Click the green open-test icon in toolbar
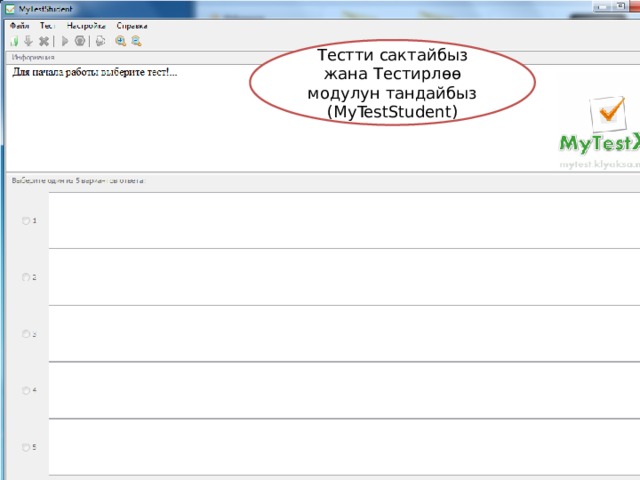The width and height of the screenshot is (640, 480). (x=14, y=41)
